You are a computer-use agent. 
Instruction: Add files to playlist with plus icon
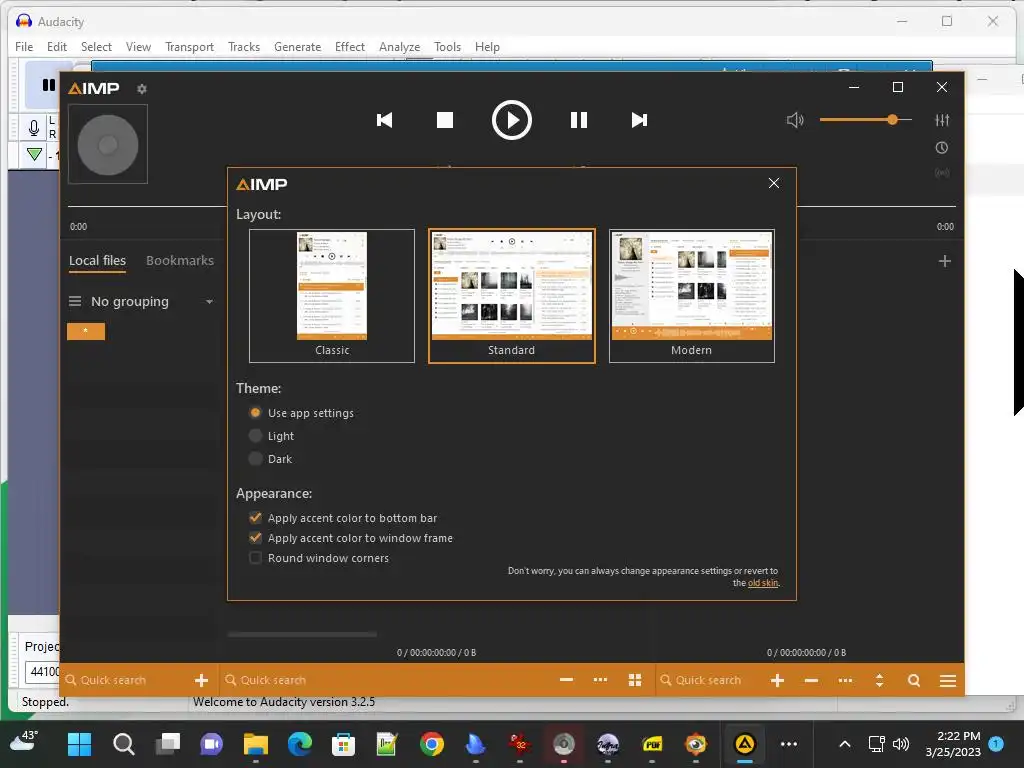coord(777,680)
